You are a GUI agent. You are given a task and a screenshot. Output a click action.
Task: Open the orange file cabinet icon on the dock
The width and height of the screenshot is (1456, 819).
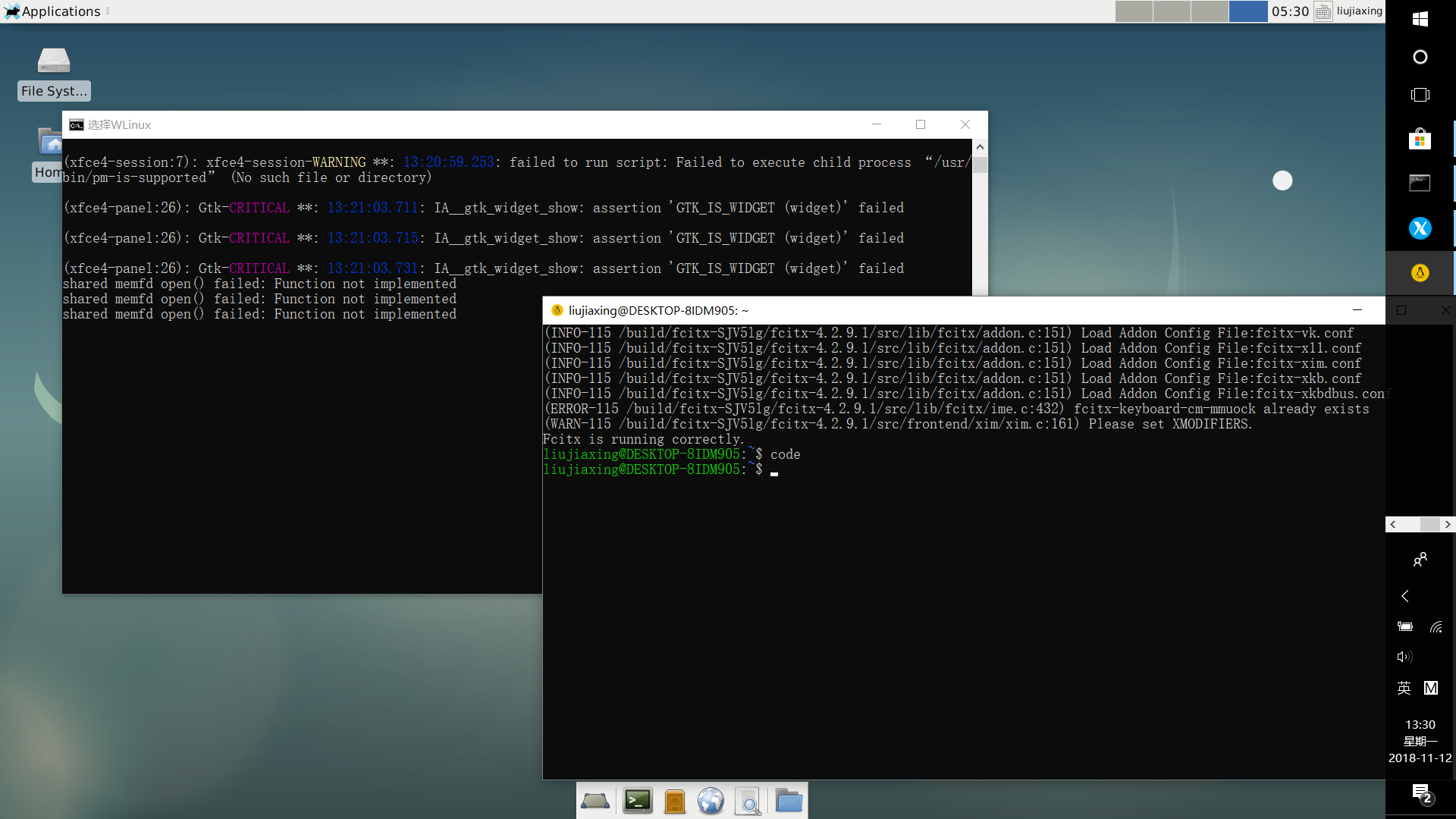(x=674, y=800)
